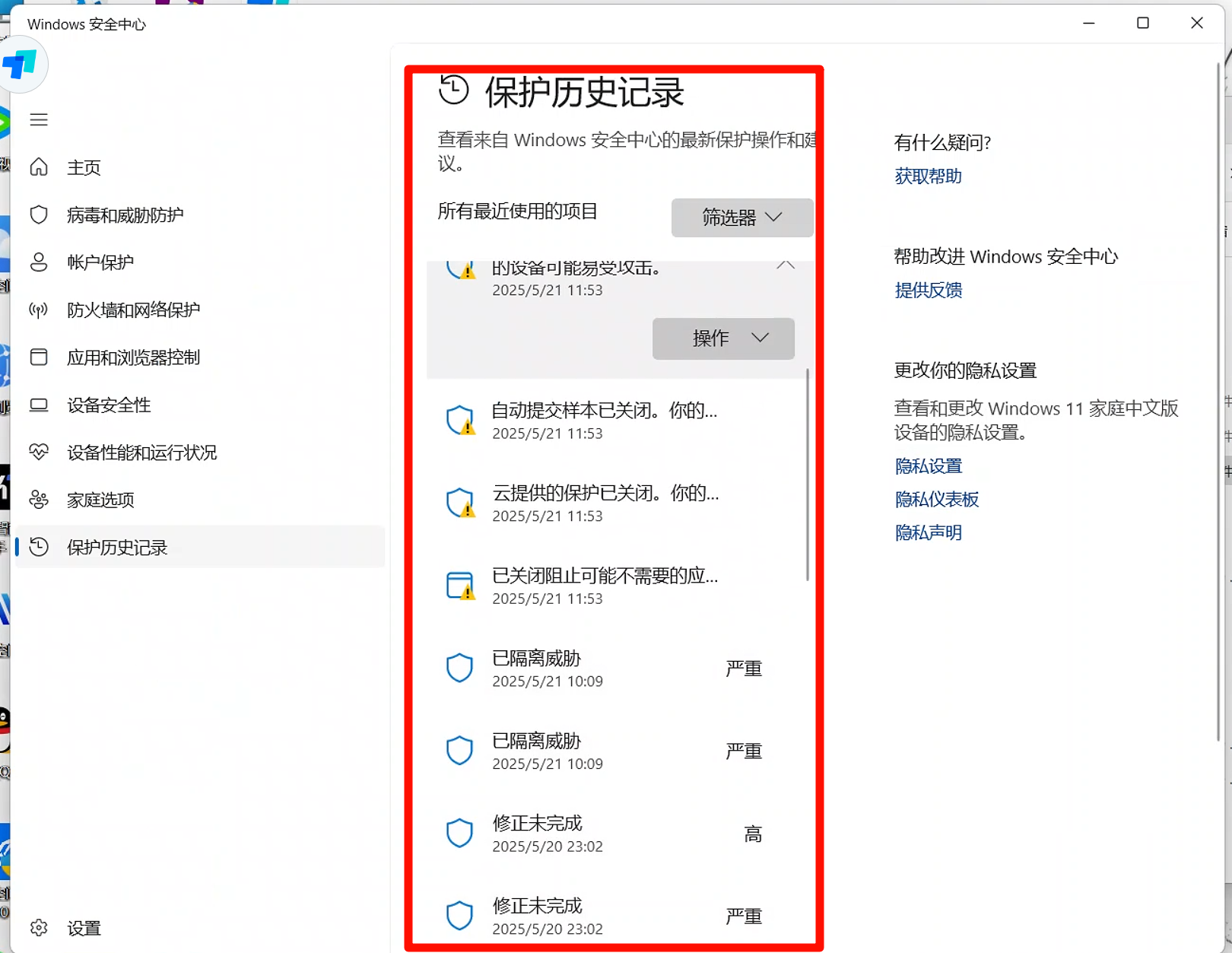Open 隐私声明 link
Viewport: 1232px width, 953px height.
(928, 532)
